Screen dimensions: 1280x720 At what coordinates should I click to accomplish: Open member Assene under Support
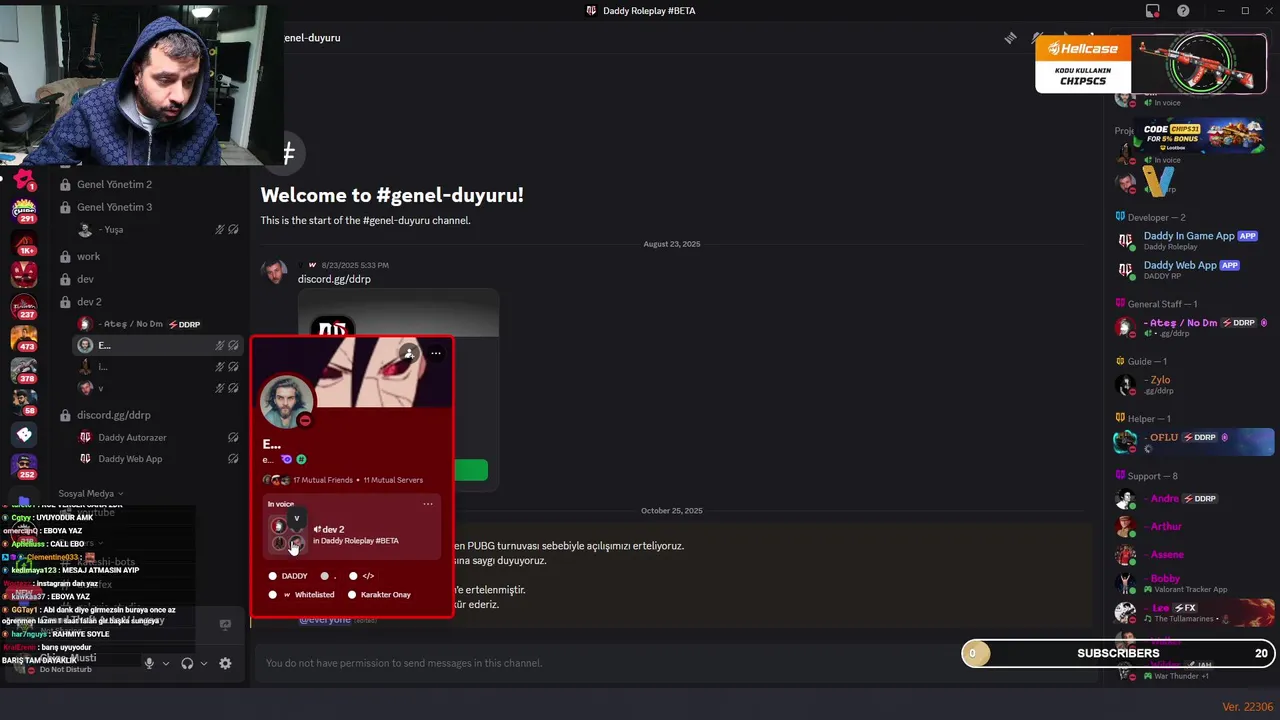click(1192, 554)
